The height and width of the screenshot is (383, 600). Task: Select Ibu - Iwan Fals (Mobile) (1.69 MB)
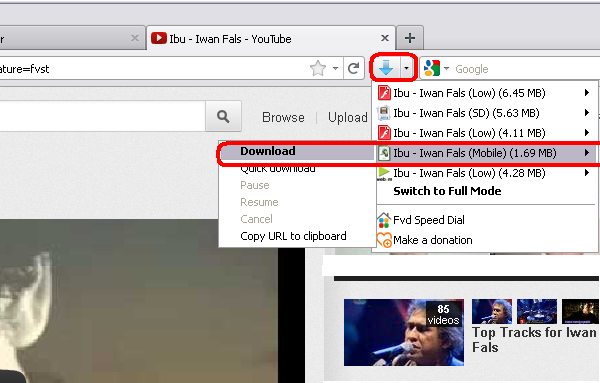pyautogui.click(x=485, y=153)
